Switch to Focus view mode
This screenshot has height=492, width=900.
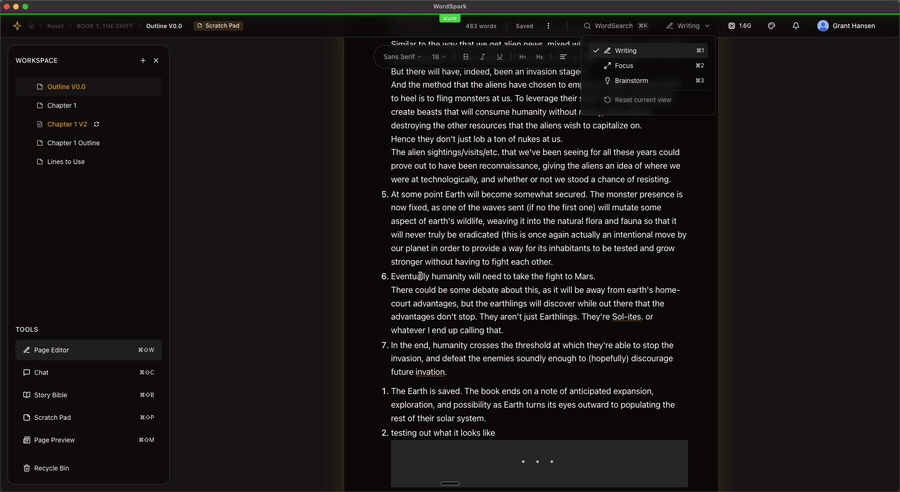pyautogui.click(x=650, y=65)
